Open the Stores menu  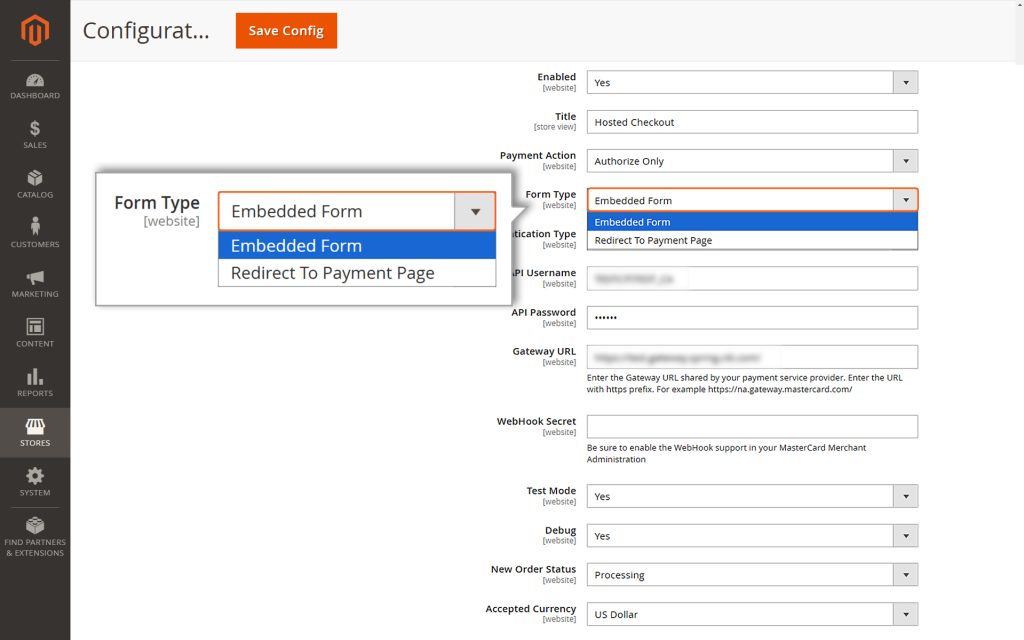[35, 432]
